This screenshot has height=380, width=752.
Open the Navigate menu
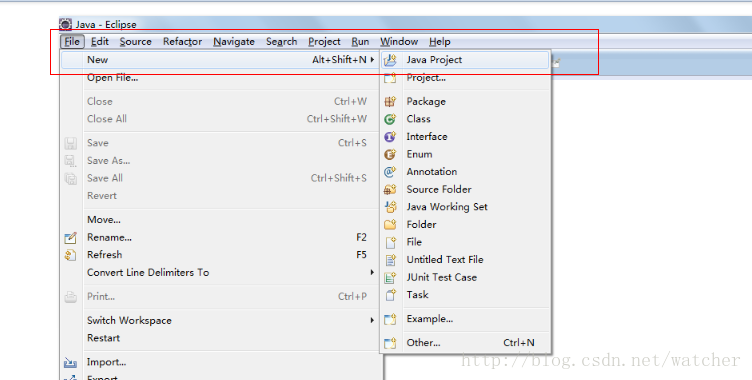click(x=234, y=42)
